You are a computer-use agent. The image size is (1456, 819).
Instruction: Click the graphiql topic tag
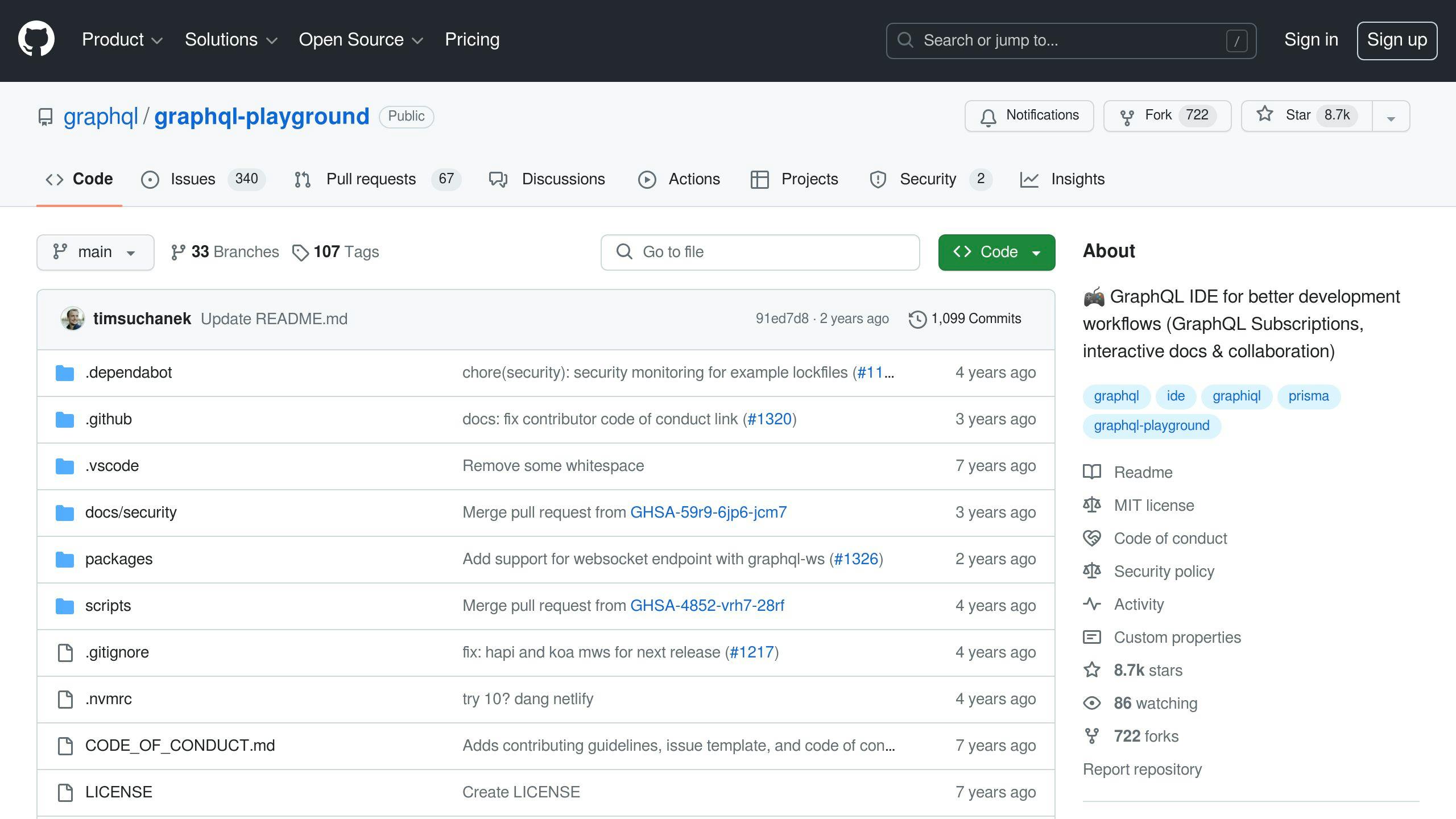coord(1236,396)
